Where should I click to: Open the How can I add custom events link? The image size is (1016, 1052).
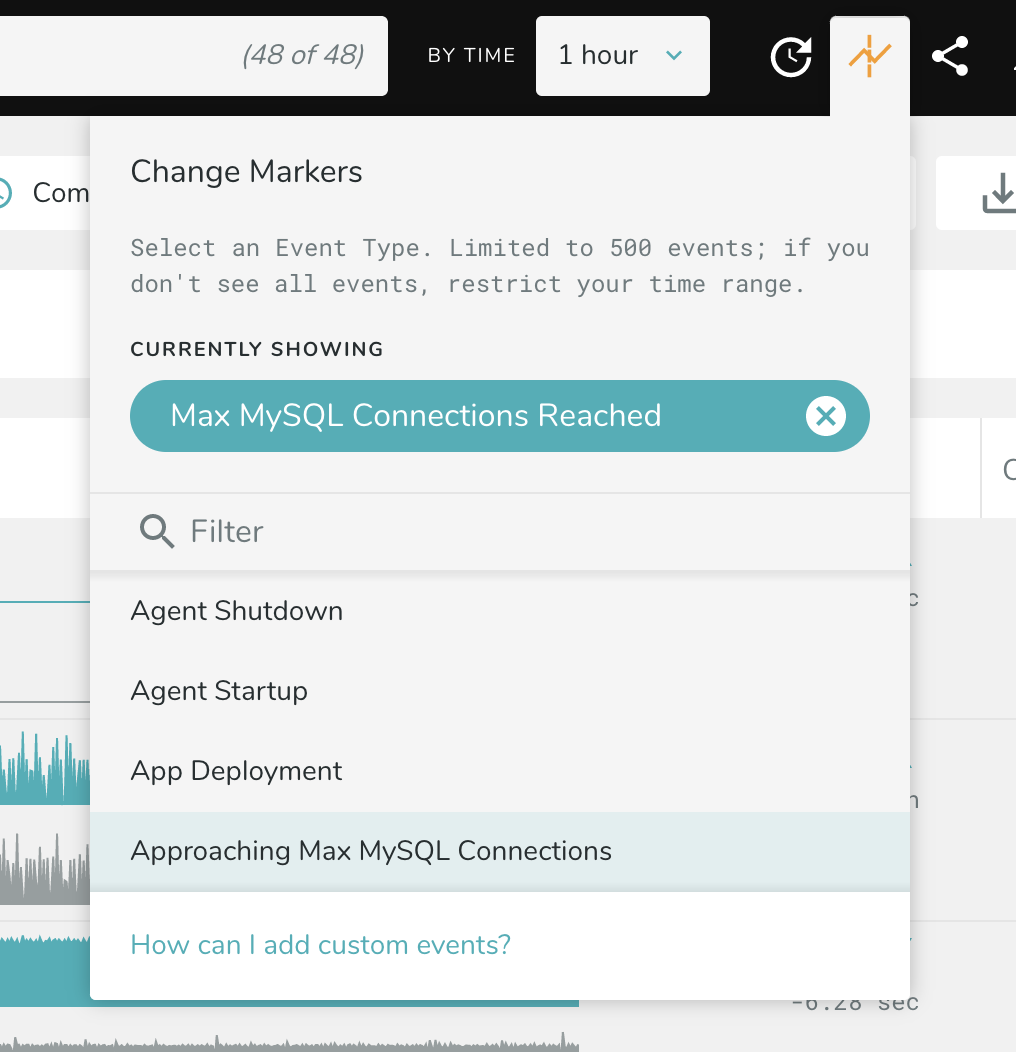[x=321, y=945]
